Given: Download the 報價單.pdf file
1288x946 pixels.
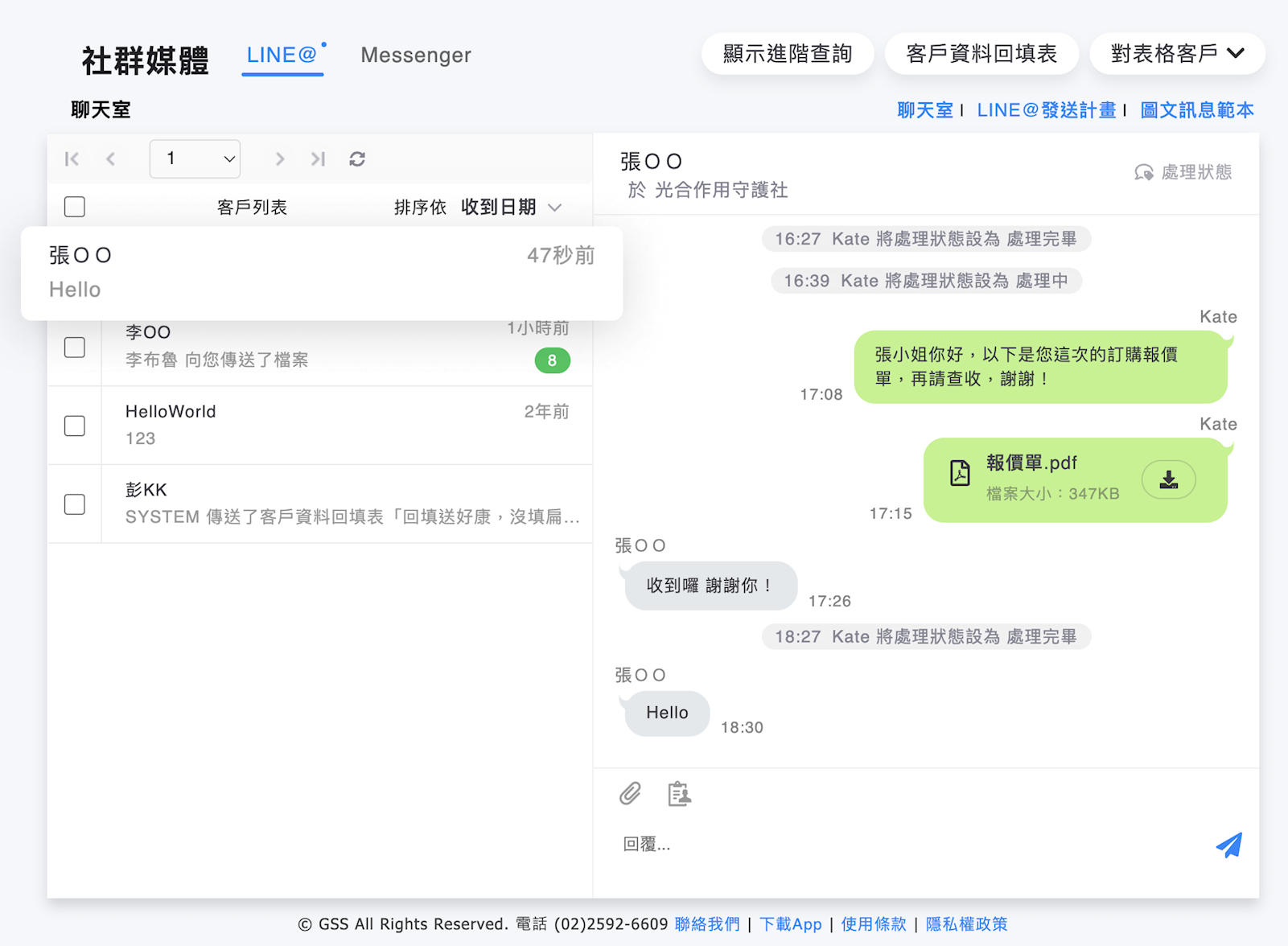Looking at the screenshot, I should [1168, 479].
